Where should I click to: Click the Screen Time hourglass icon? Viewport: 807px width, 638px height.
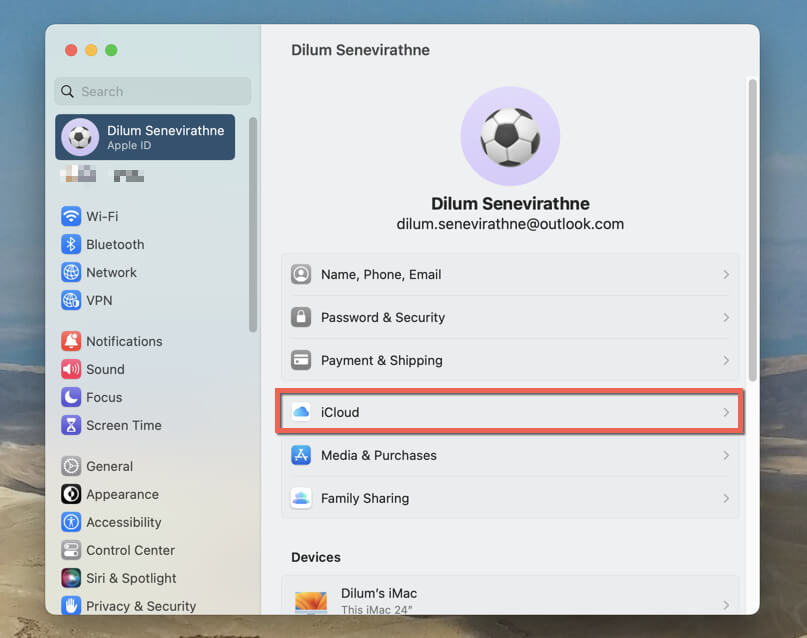[x=71, y=425]
